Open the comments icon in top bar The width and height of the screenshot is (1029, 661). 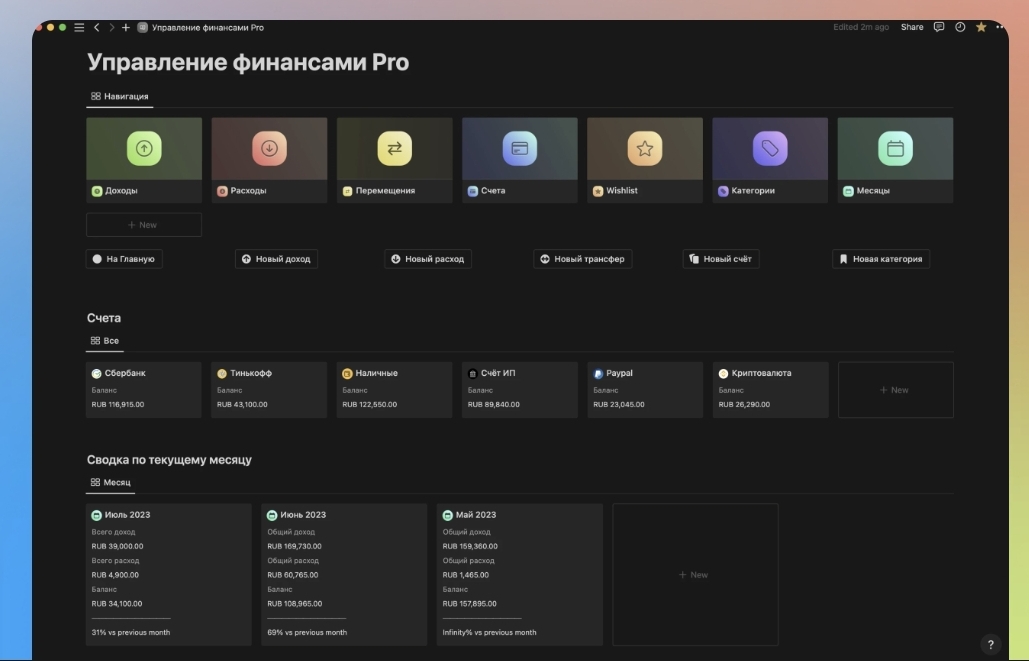pyautogui.click(x=939, y=27)
